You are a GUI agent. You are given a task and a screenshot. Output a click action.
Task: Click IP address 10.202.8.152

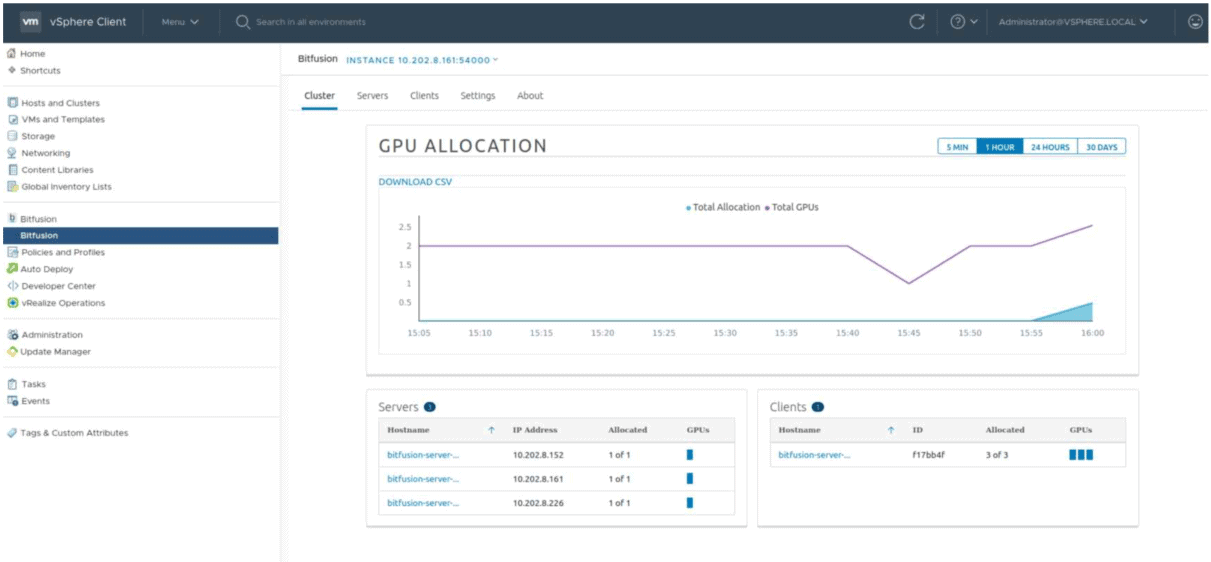pos(538,455)
